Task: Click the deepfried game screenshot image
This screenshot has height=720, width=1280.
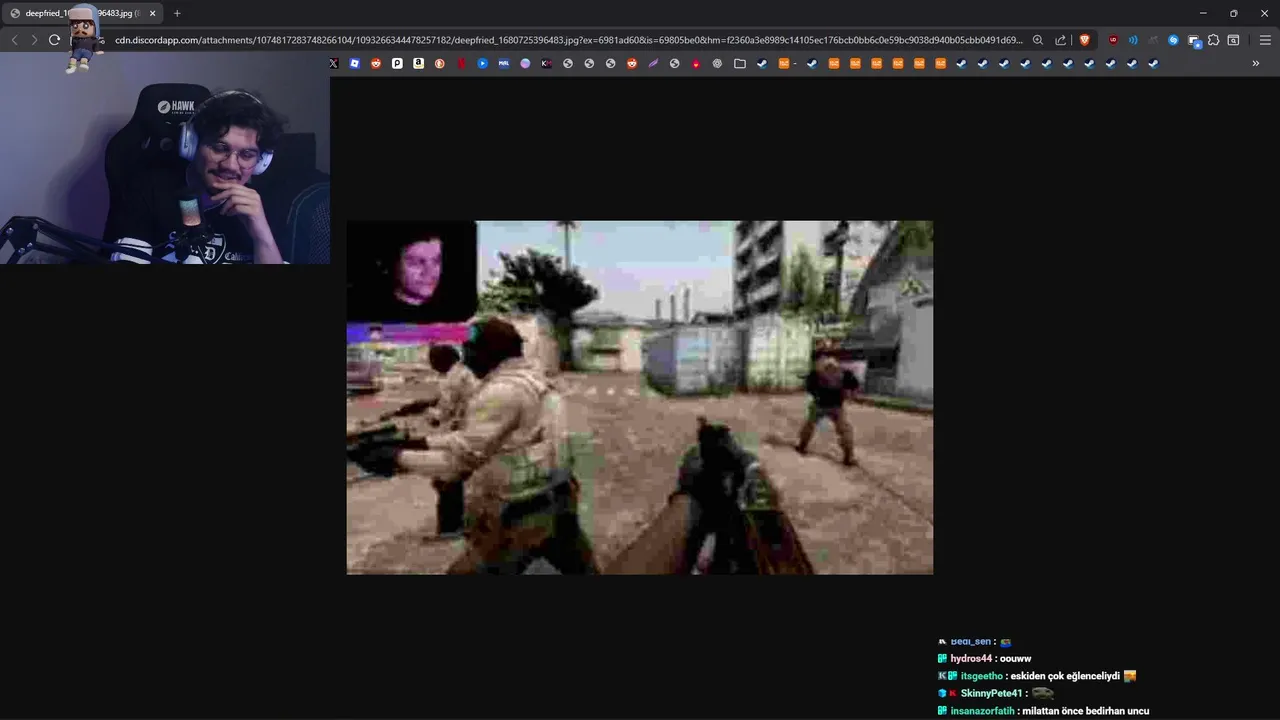Action: (640, 397)
